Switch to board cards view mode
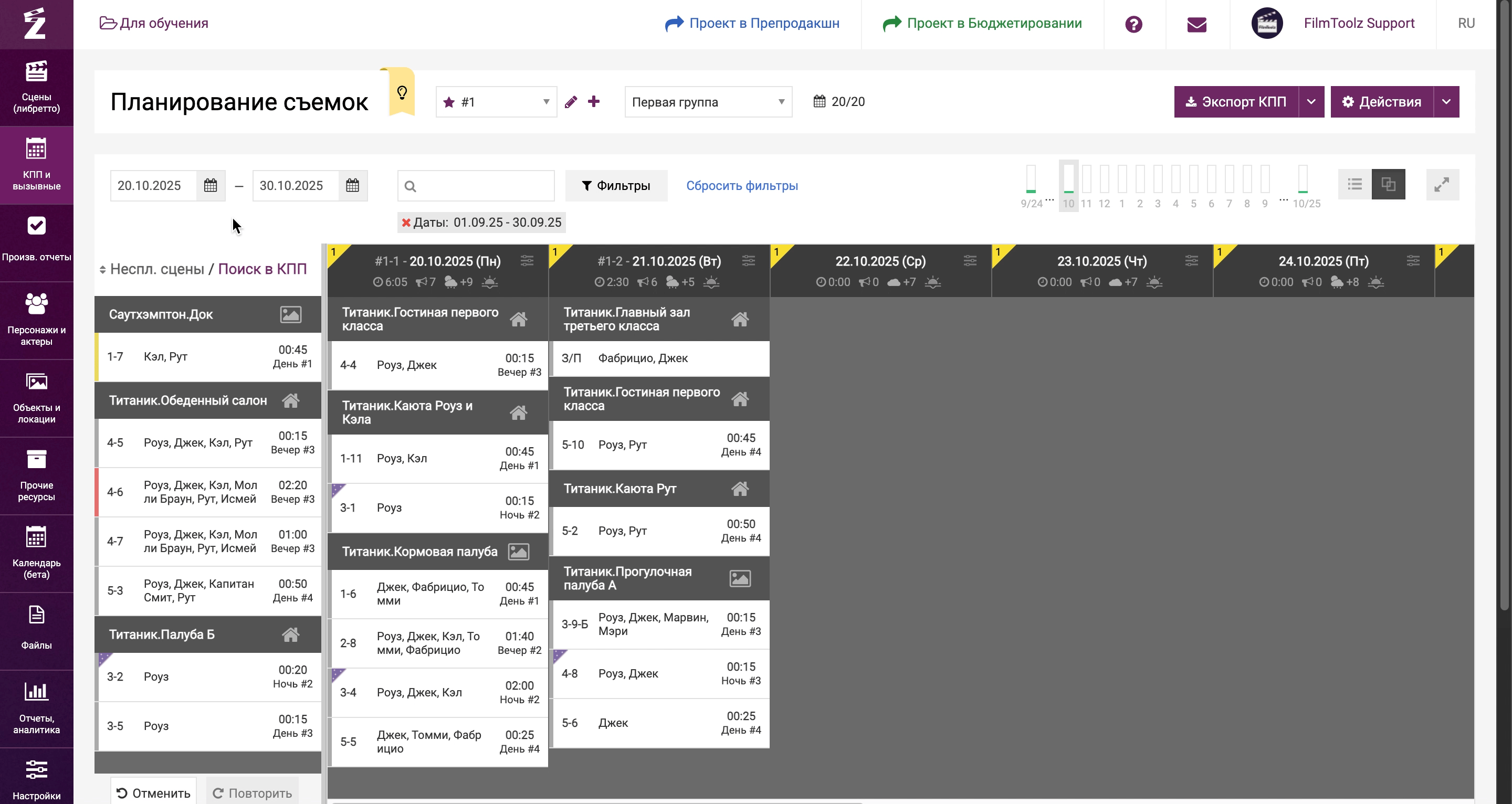Viewport: 1512px width, 804px height. 1388,185
